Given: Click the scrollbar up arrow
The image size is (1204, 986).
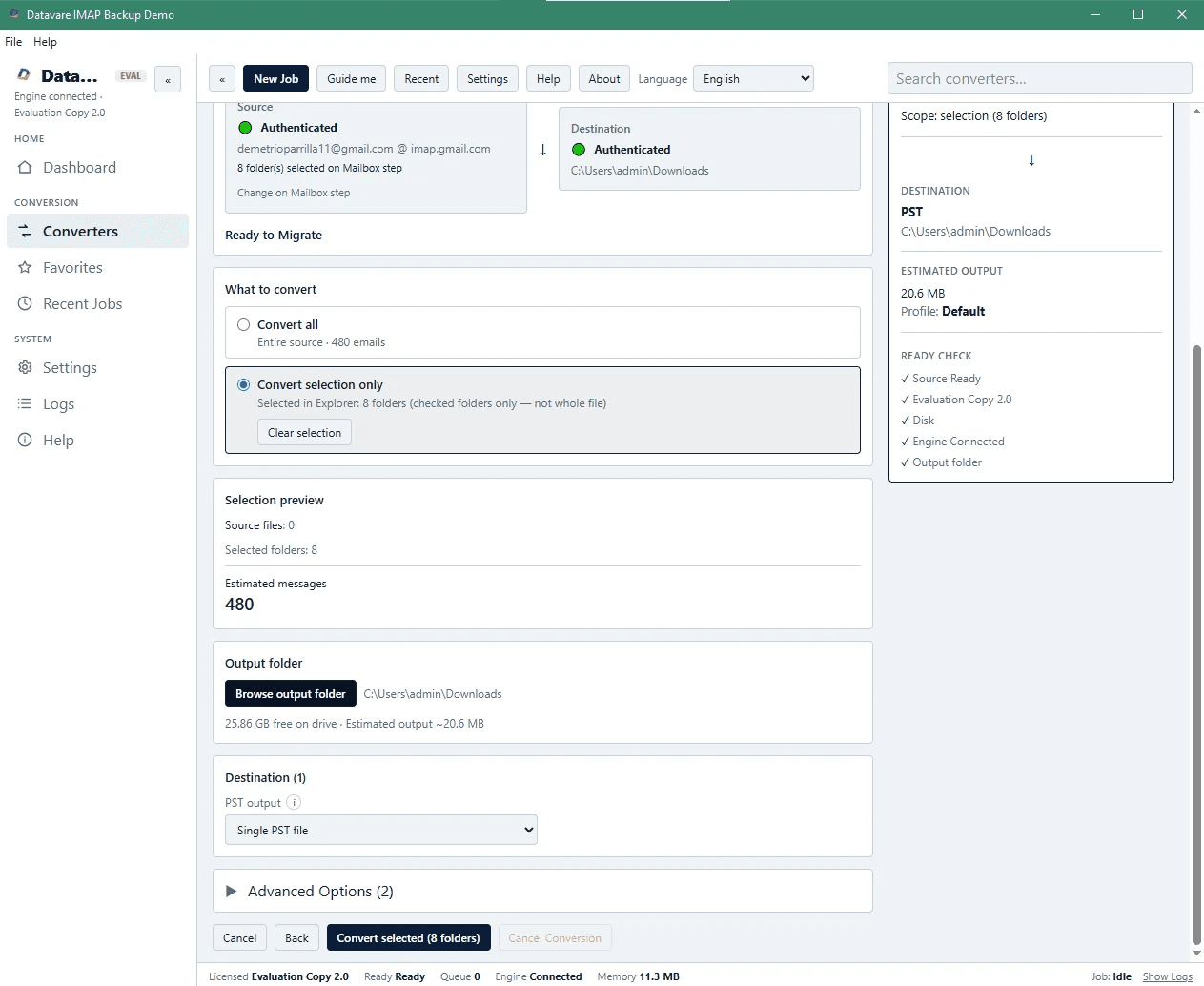Looking at the screenshot, I should tap(1196, 111).
